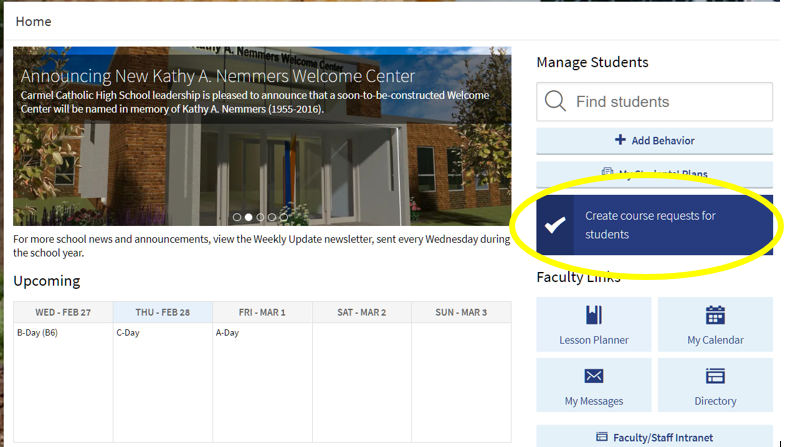Select the THU - FEB 28 column header

tap(163, 312)
